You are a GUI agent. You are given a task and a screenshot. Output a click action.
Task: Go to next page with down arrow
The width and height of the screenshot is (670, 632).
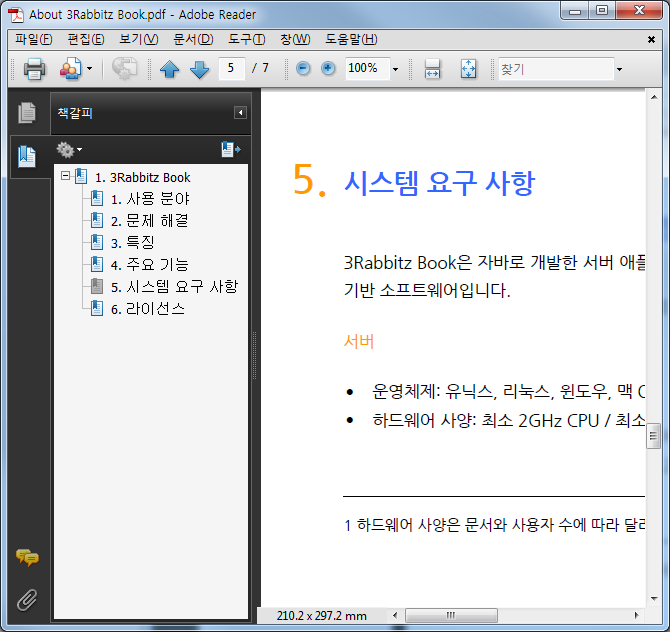[199, 68]
